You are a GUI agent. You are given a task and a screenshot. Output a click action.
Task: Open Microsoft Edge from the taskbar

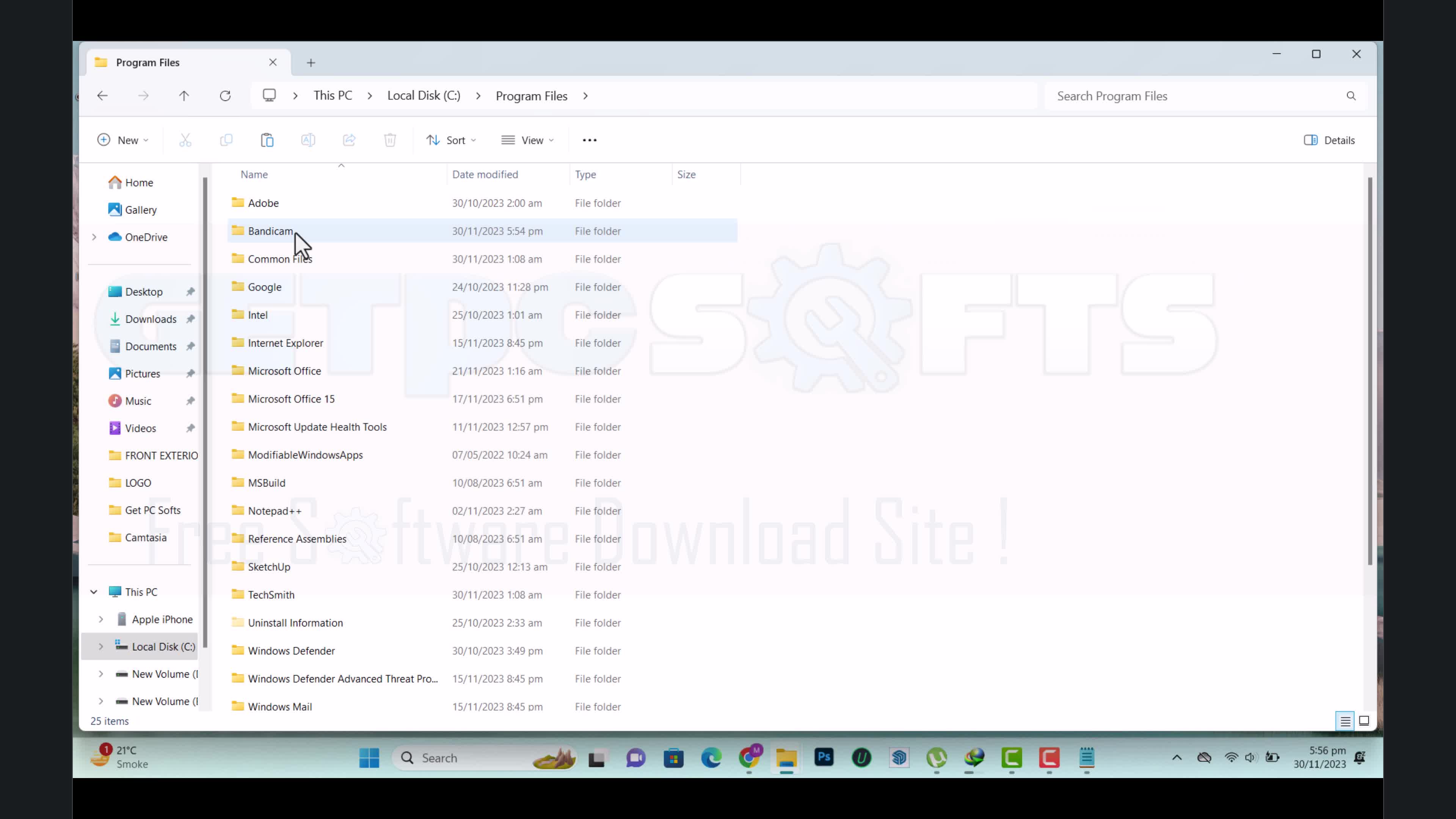click(711, 758)
